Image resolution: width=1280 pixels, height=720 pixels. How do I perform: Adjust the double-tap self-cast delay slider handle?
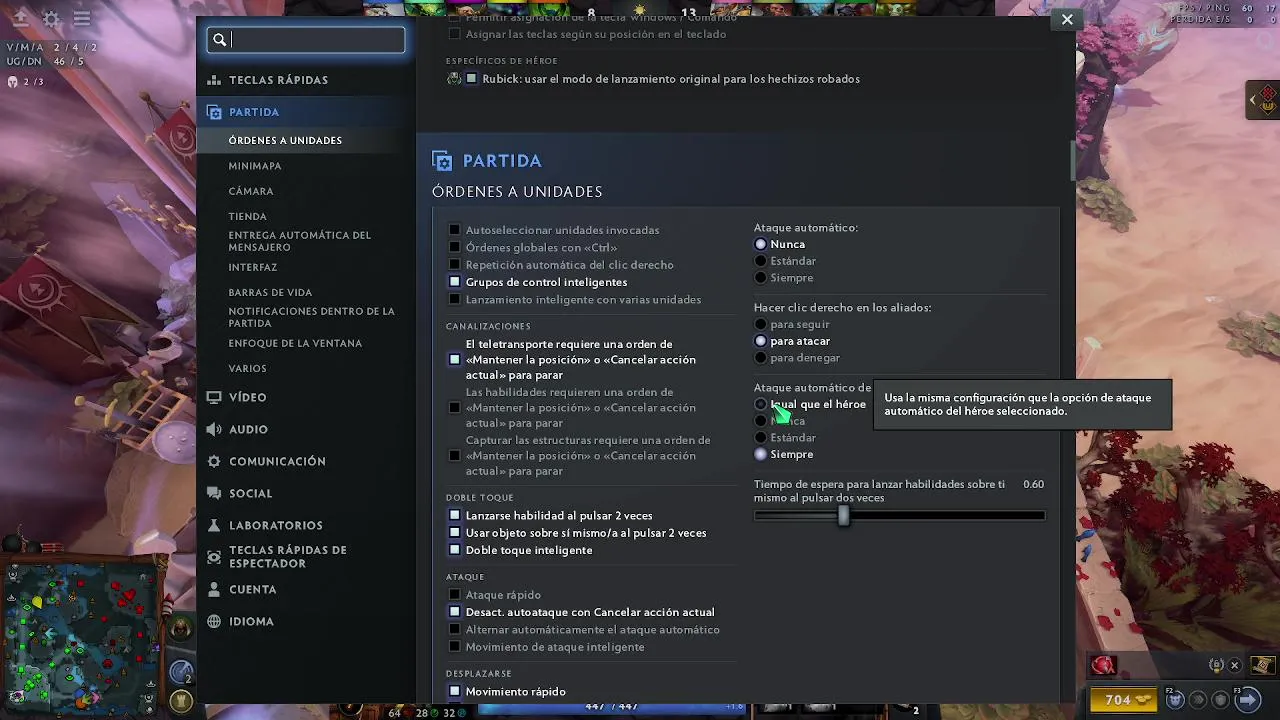tap(843, 516)
